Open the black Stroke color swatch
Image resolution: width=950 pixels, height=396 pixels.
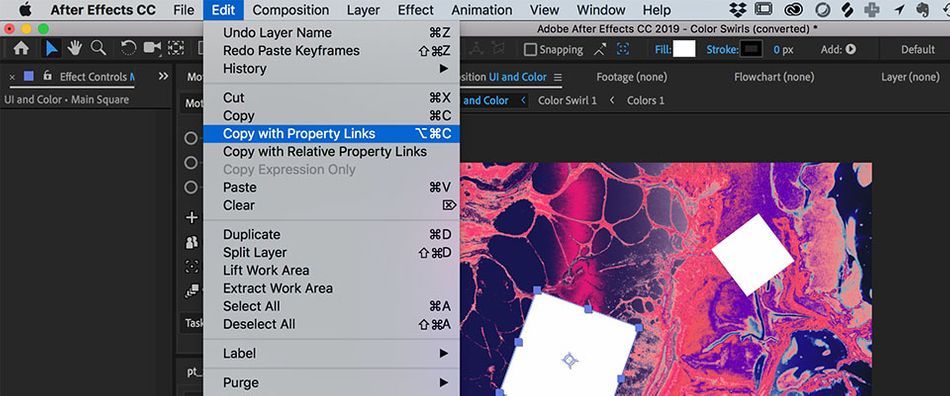(x=751, y=49)
